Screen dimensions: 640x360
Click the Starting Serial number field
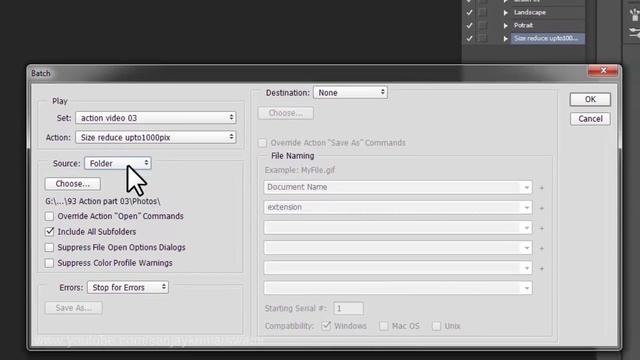[348, 308]
